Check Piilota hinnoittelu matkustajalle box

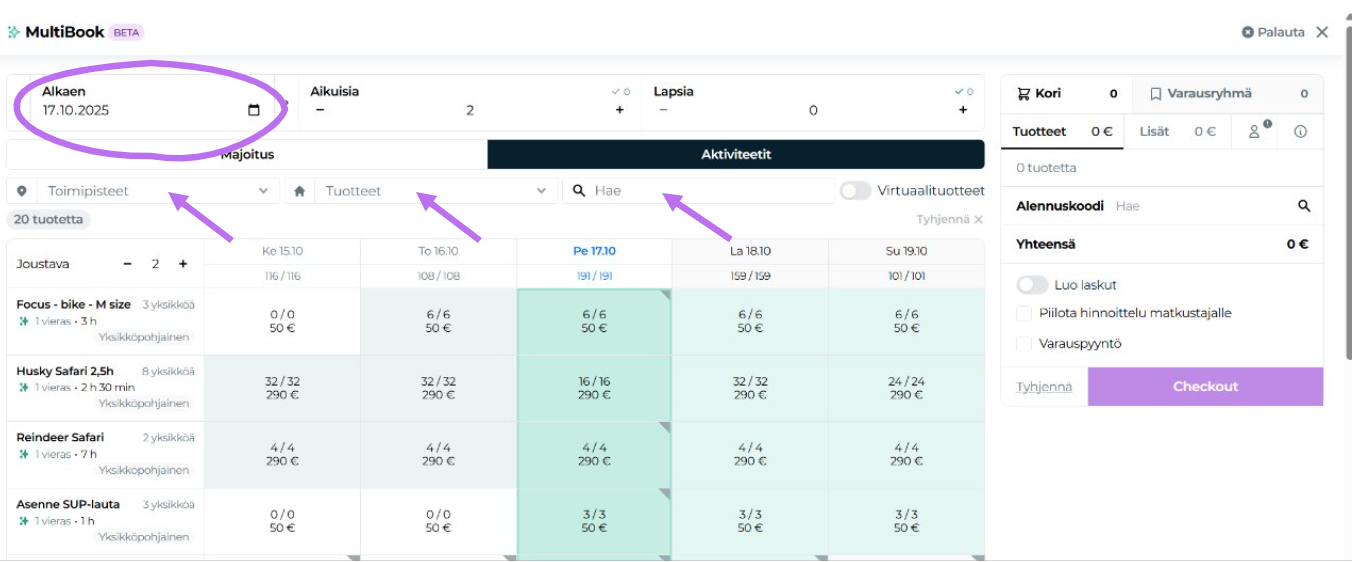1024,313
